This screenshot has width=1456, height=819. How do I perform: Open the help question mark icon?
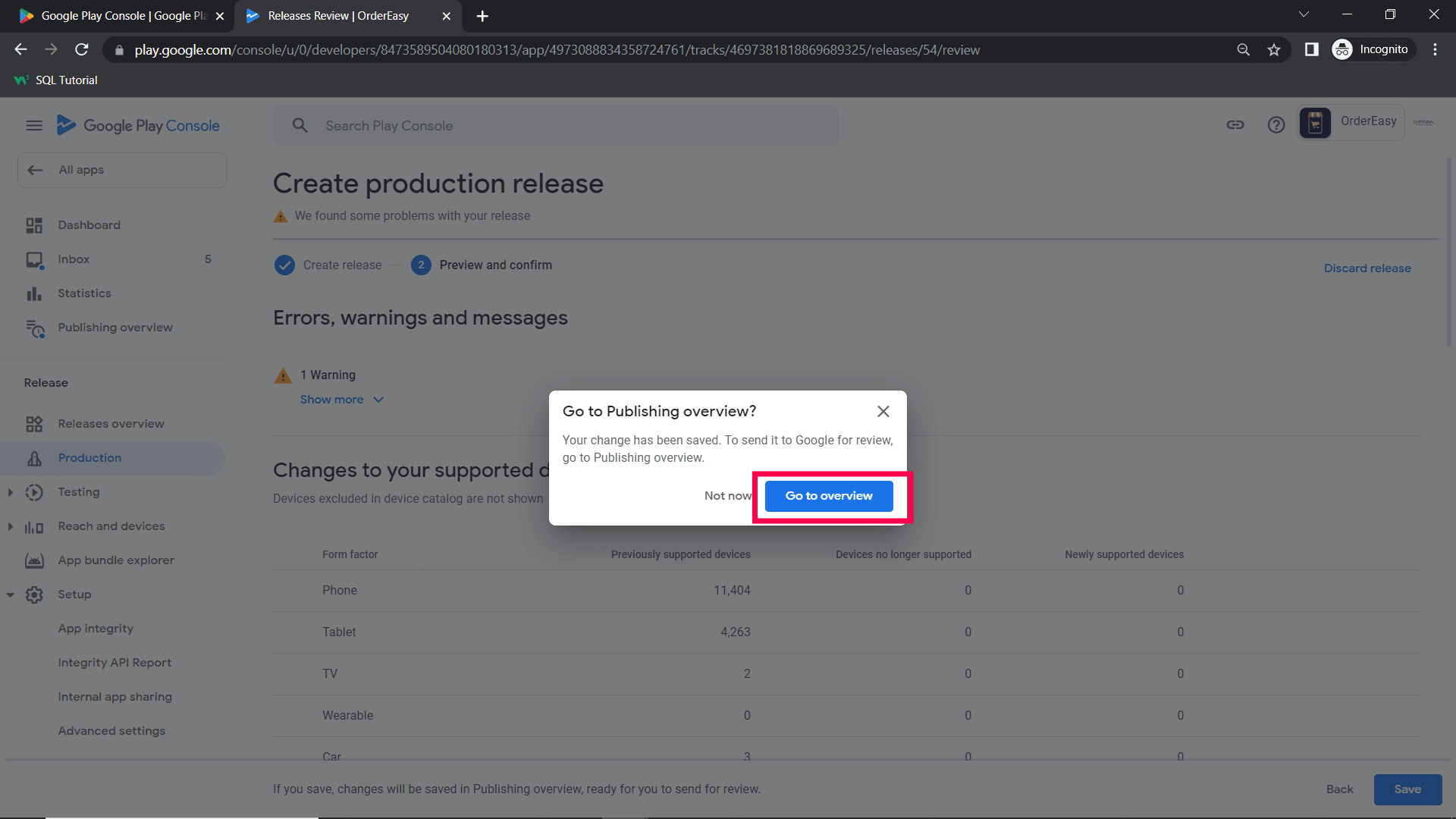(1276, 125)
